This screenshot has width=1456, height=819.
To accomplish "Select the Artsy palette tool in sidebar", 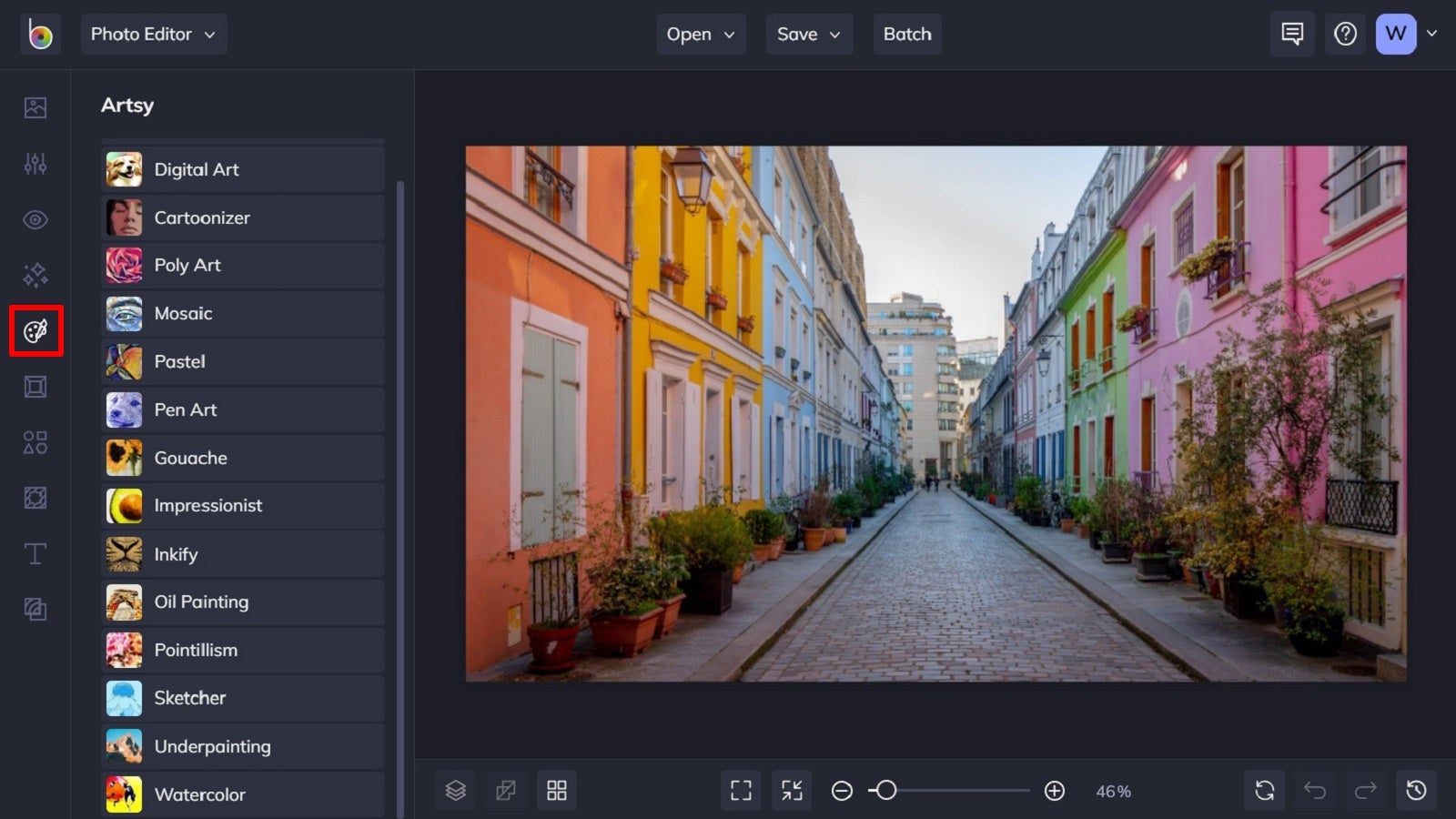I will click(35, 330).
